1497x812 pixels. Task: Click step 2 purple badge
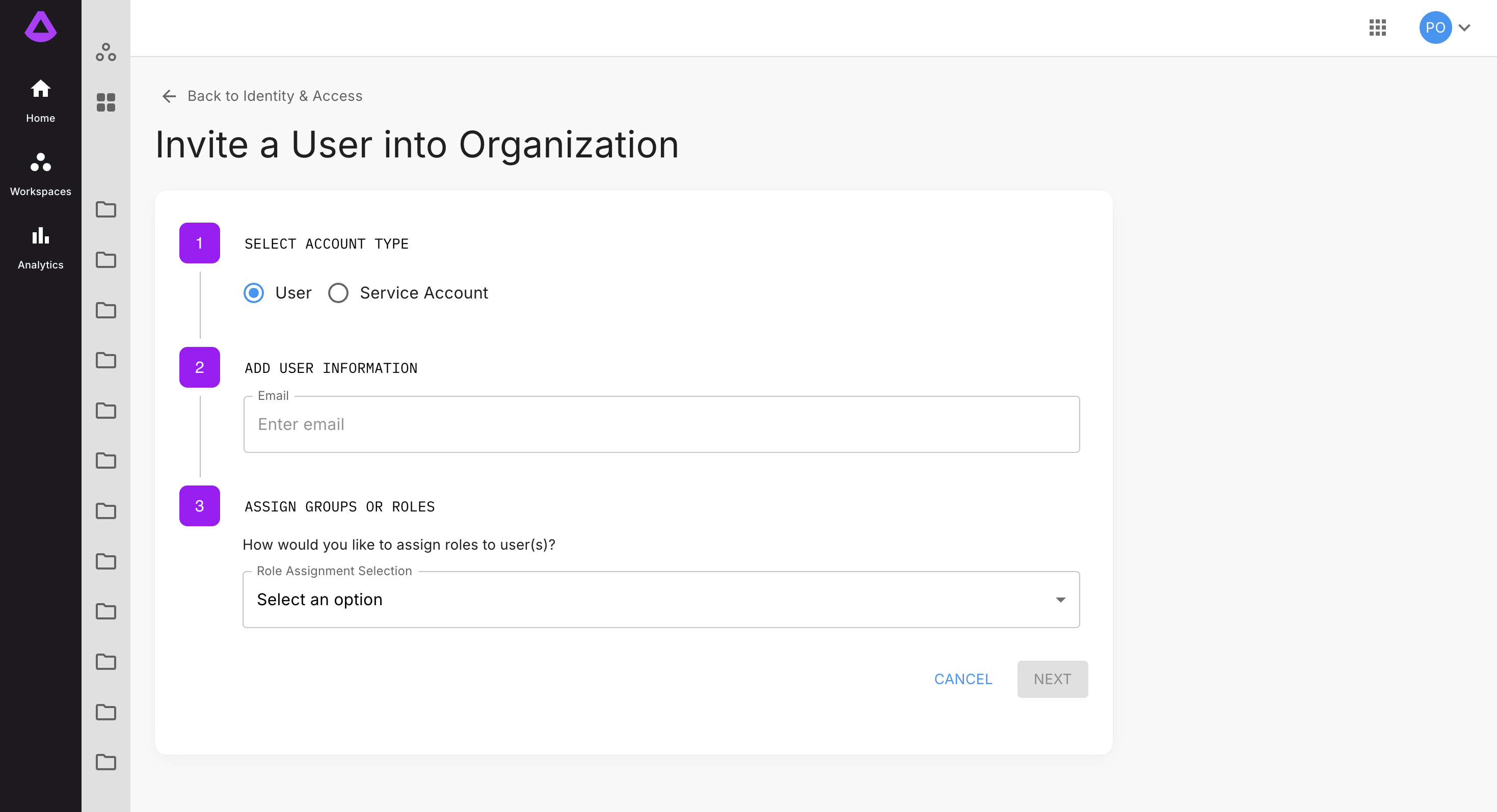pos(199,367)
